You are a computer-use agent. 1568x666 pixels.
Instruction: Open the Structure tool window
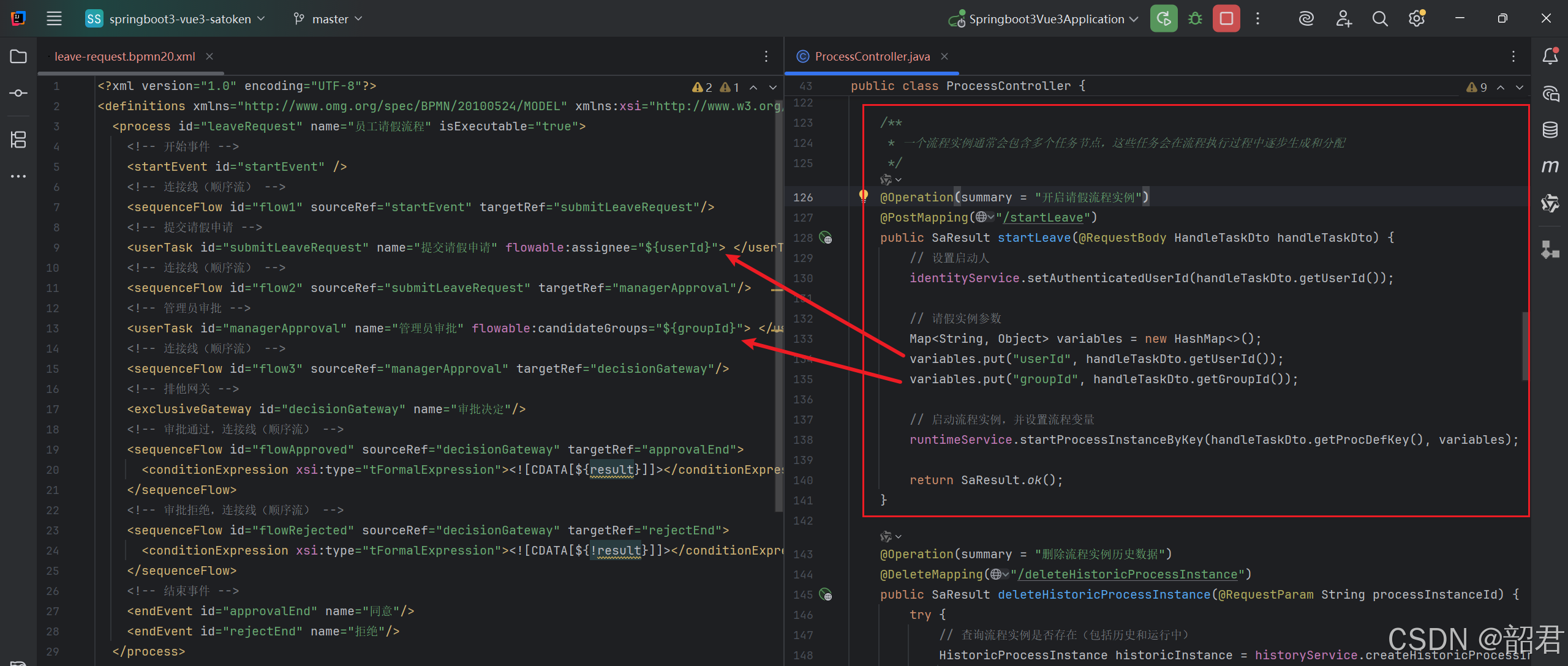click(x=18, y=140)
